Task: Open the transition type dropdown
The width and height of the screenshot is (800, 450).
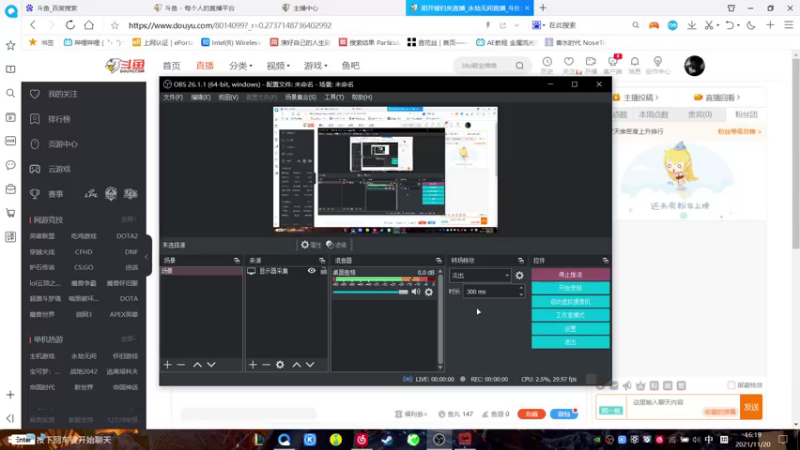Action: point(480,276)
